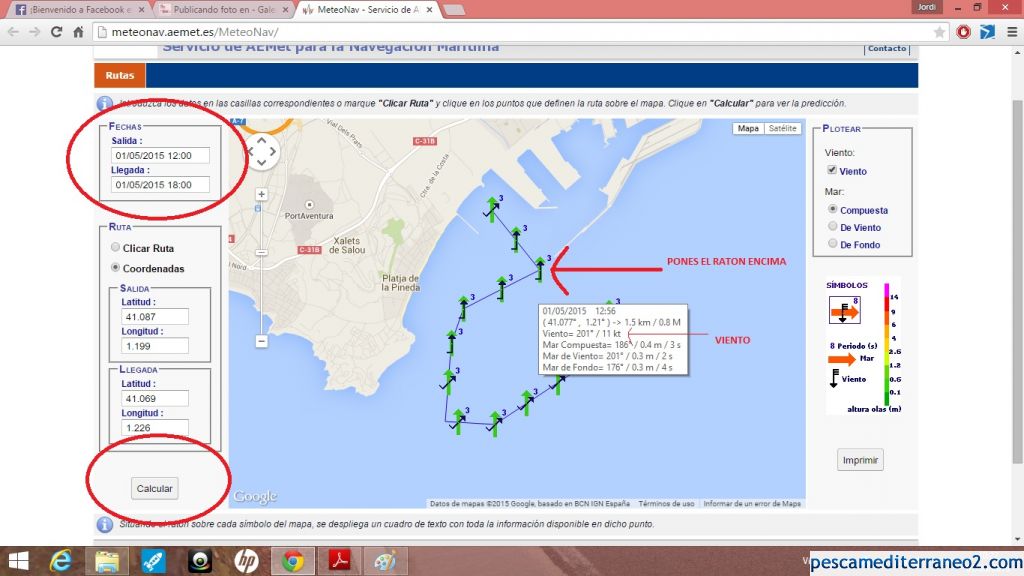
Task: Open the Windows Start button
Action: [18, 561]
